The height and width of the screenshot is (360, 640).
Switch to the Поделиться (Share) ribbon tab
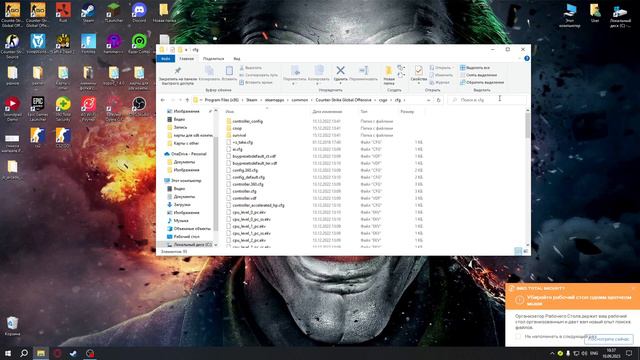[213, 59]
